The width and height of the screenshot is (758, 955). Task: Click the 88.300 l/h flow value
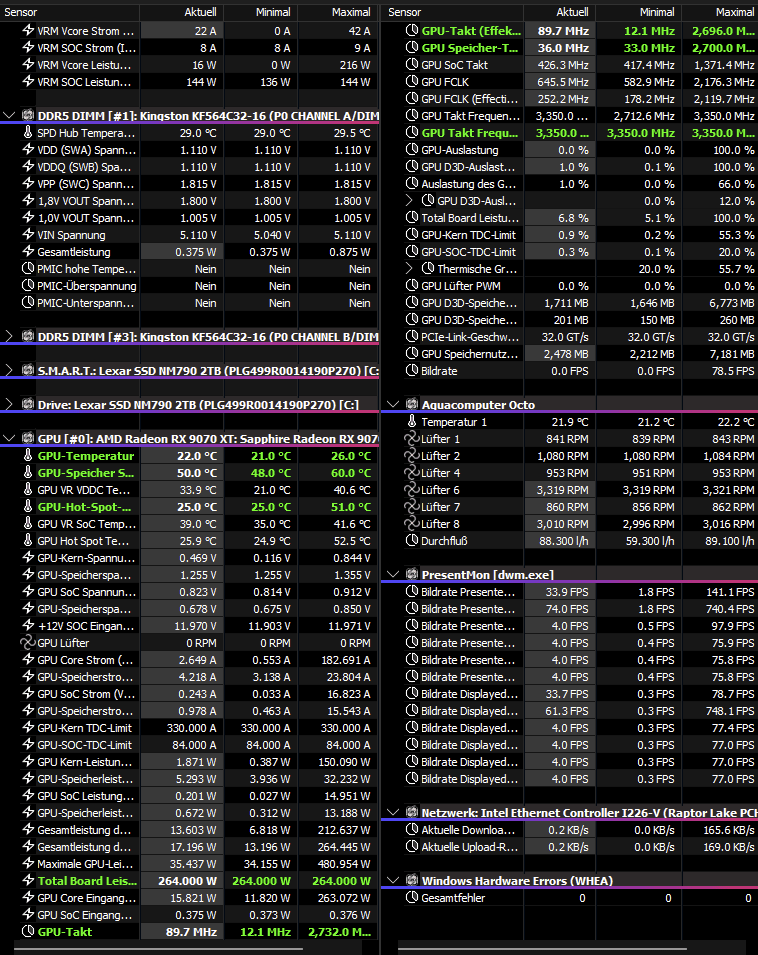[564, 541]
